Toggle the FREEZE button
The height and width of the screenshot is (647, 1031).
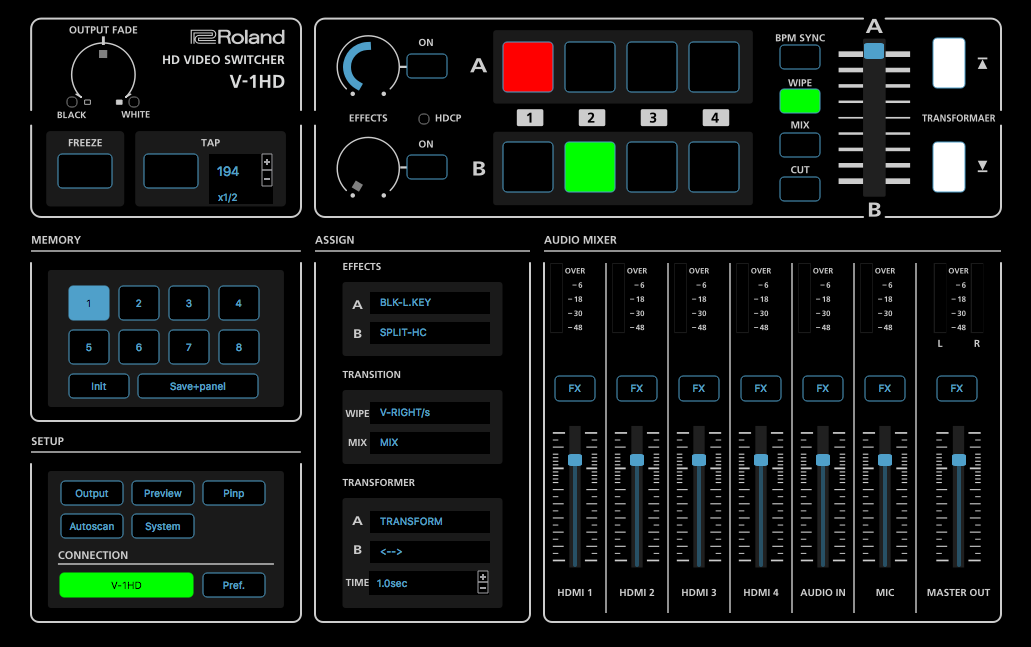tap(85, 171)
